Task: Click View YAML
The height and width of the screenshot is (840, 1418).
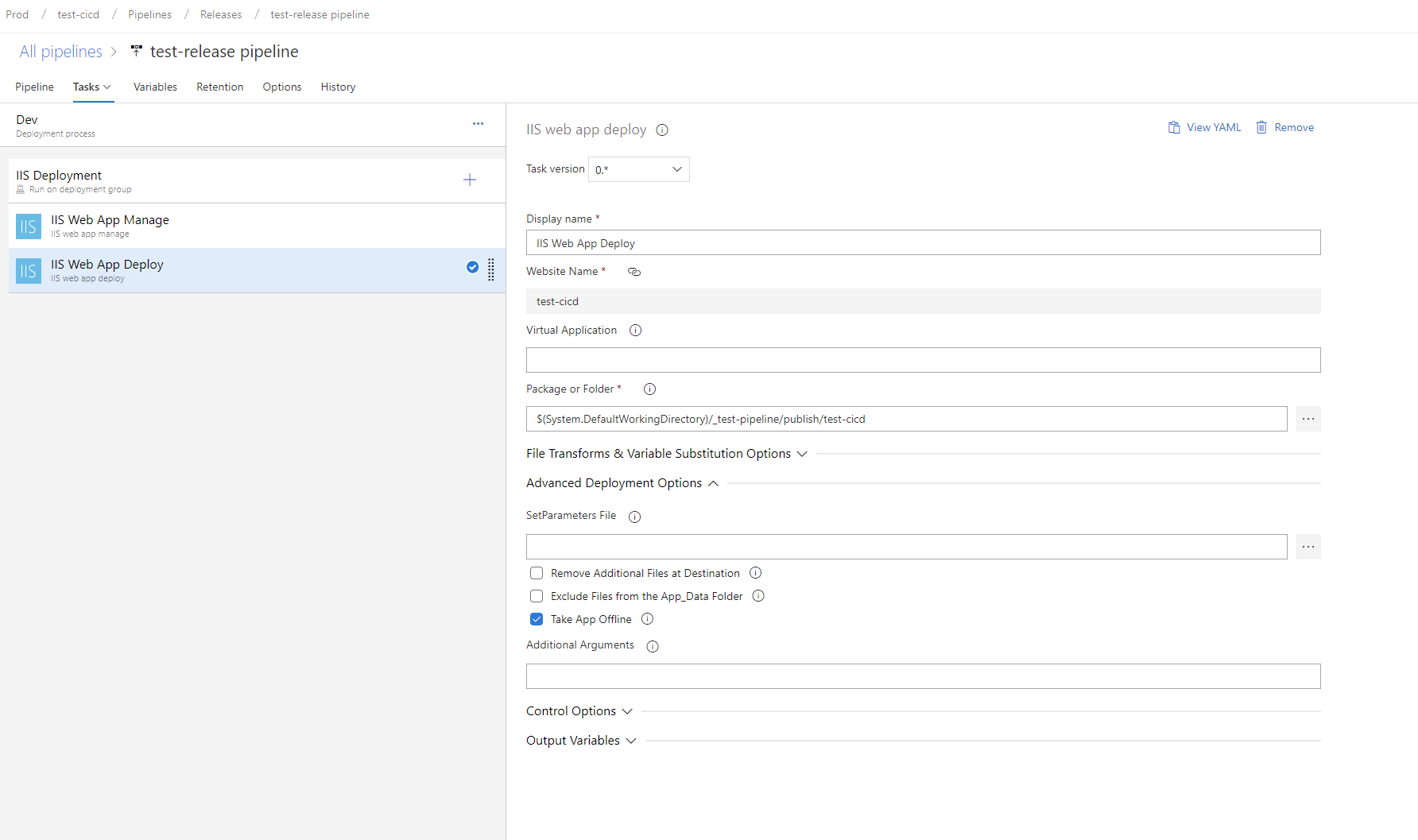Action: (x=1204, y=128)
